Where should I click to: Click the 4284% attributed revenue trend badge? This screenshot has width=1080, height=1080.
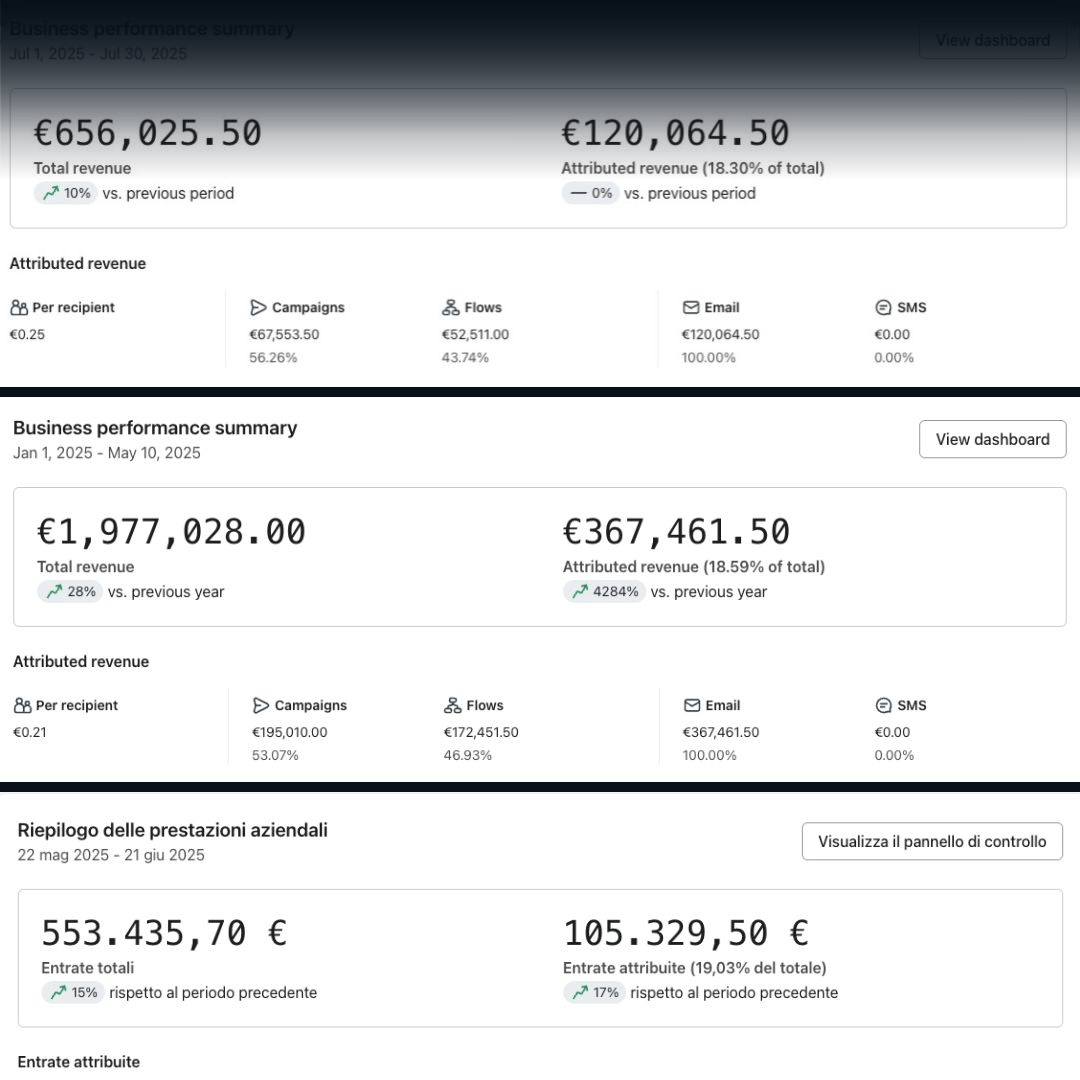pyautogui.click(x=604, y=592)
